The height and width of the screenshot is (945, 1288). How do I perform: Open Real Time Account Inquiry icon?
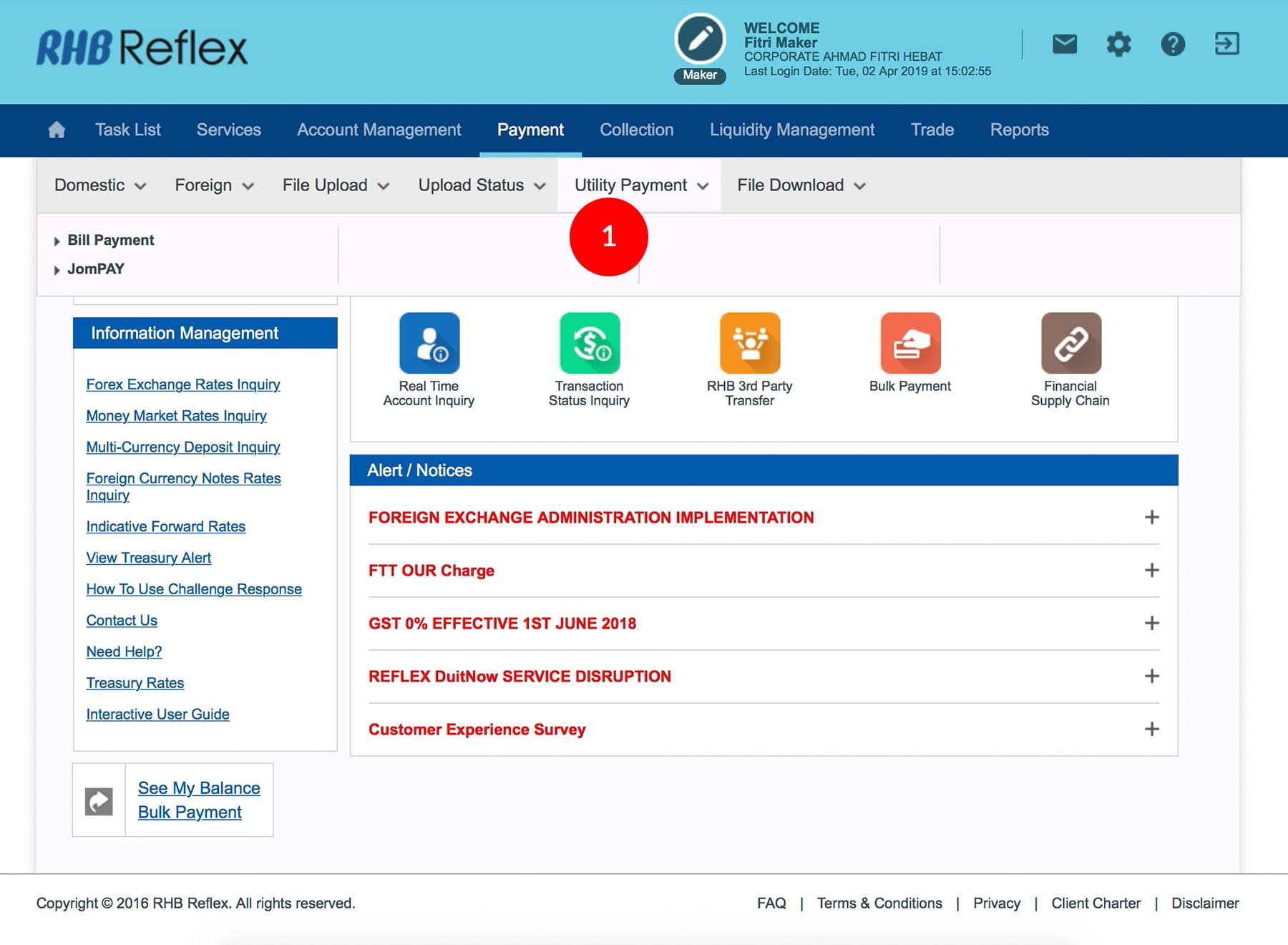[x=429, y=344]
